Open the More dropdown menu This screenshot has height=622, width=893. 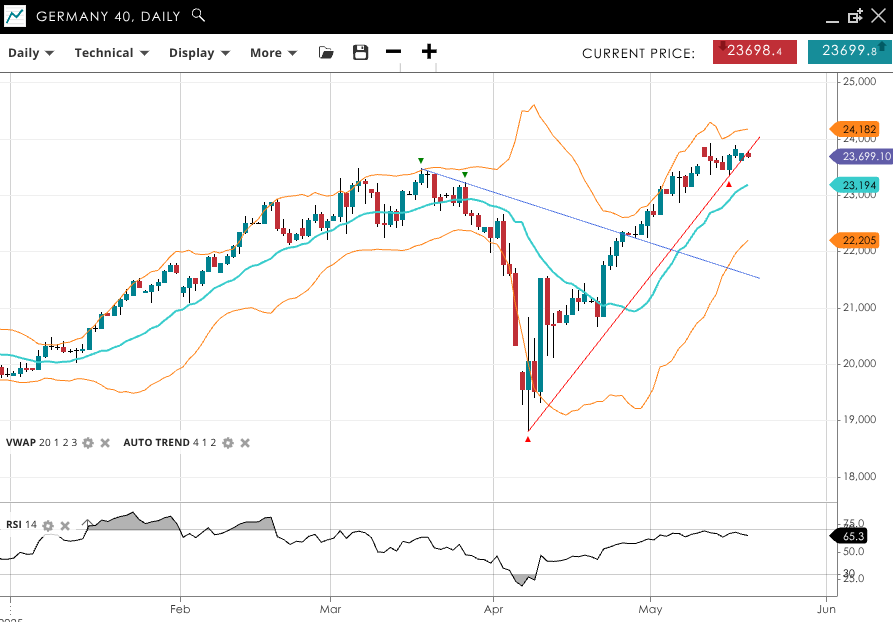pyautogui.click(x=273, y=53)
